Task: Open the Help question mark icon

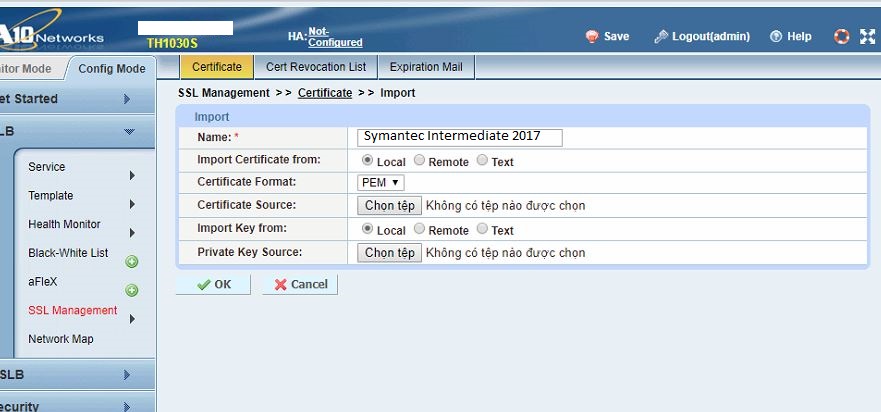Action: (x=775, y=37)
